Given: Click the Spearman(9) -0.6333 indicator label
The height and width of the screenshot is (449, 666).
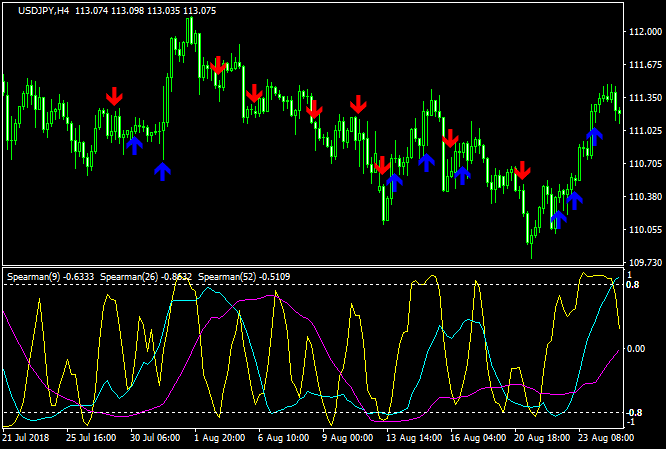Looking at the screenshot, I should tap(51, 277).
